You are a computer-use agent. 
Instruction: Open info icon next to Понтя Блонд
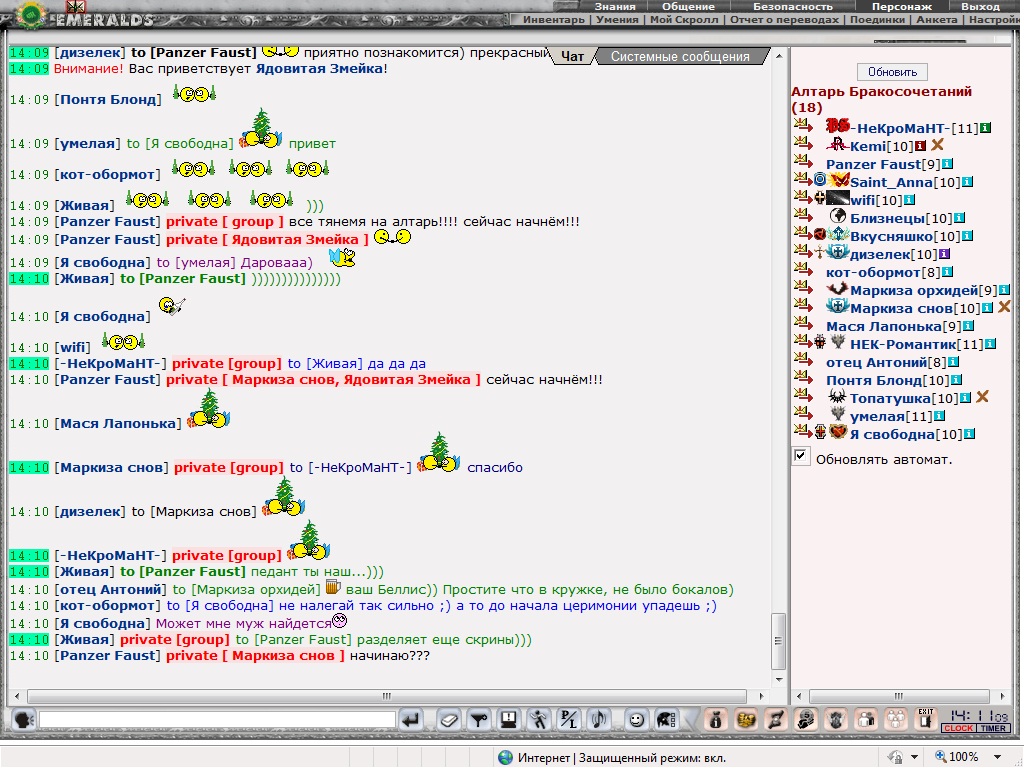pos(956,380)
